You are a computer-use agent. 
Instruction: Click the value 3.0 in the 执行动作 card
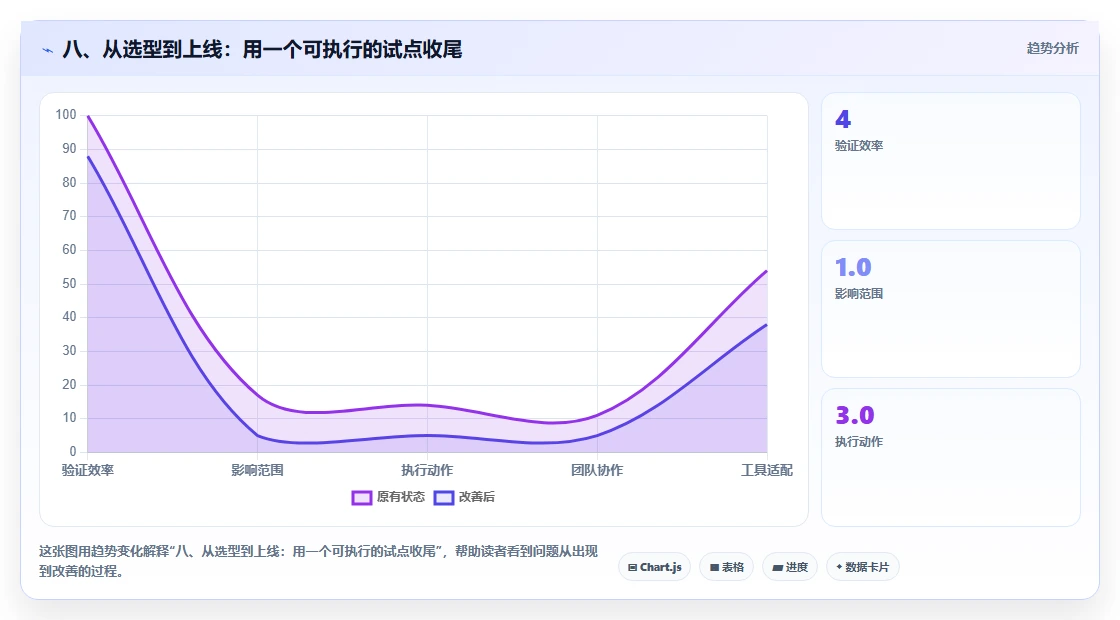pyautogui.click(x=854, y=415)
